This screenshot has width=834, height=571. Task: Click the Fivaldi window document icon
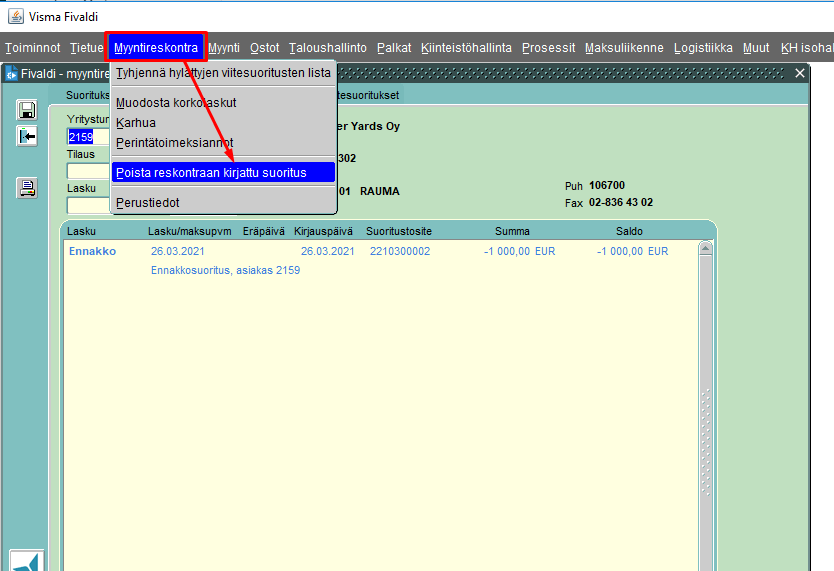pos(11,74)
